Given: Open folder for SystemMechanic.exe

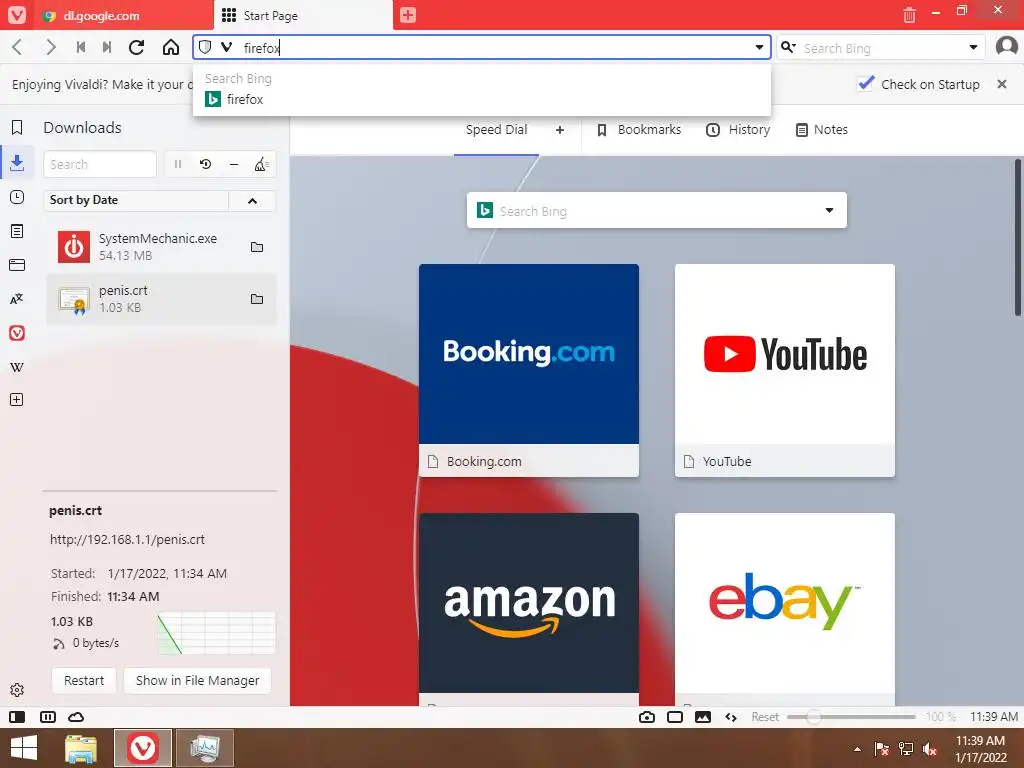Looking at the screenshot, I should (x=257, y=247).
